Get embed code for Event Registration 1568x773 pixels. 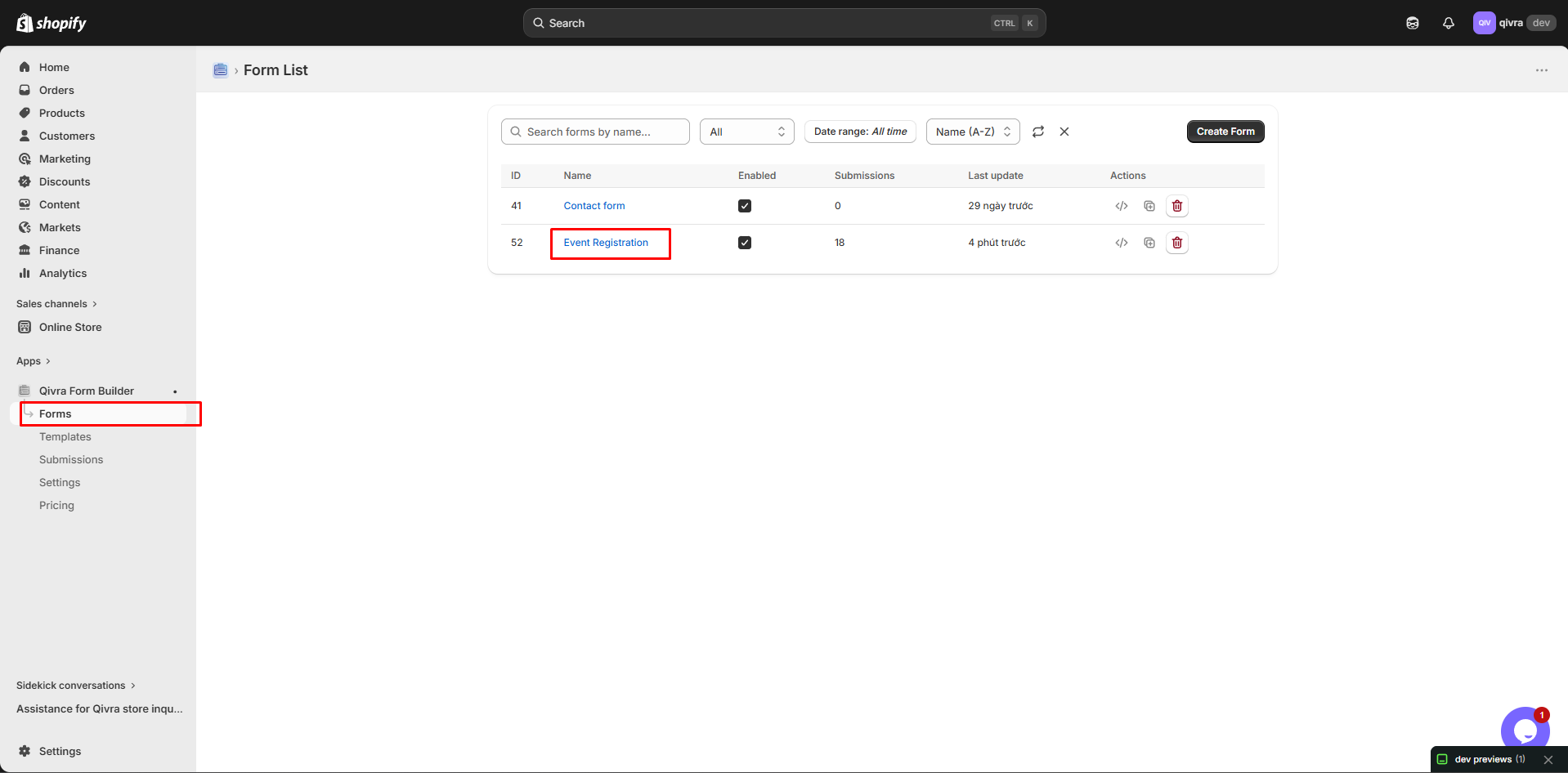click(1122, 243)
